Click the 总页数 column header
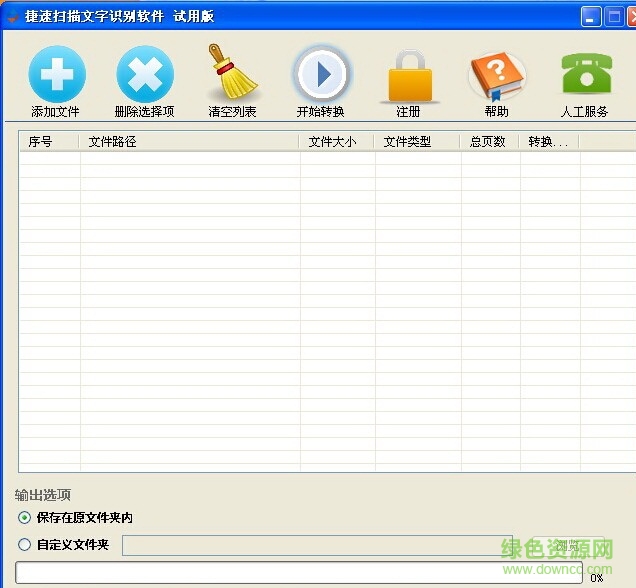The width and height of the screenshot is (636, 588). [x=490, y=142]
